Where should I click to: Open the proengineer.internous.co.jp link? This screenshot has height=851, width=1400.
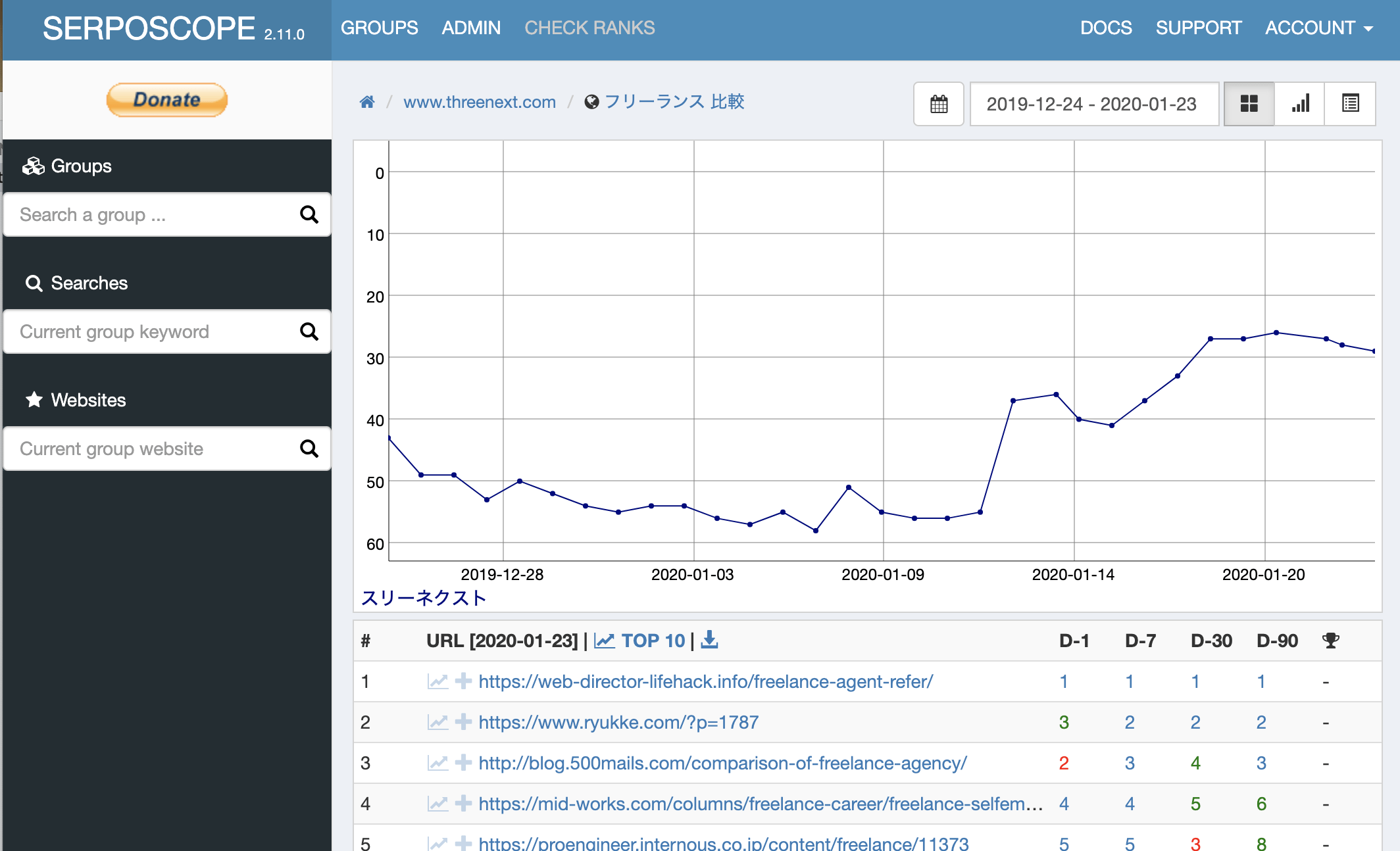pos(724,843)
